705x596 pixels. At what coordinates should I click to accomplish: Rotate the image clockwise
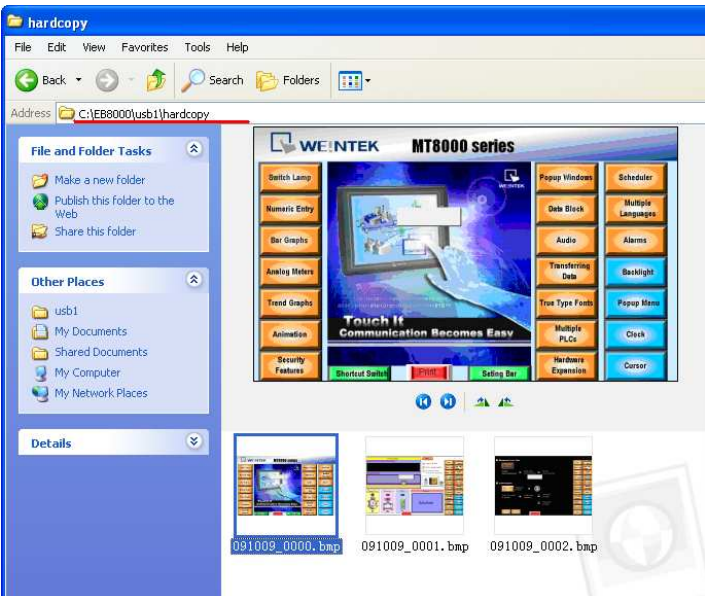482,402
